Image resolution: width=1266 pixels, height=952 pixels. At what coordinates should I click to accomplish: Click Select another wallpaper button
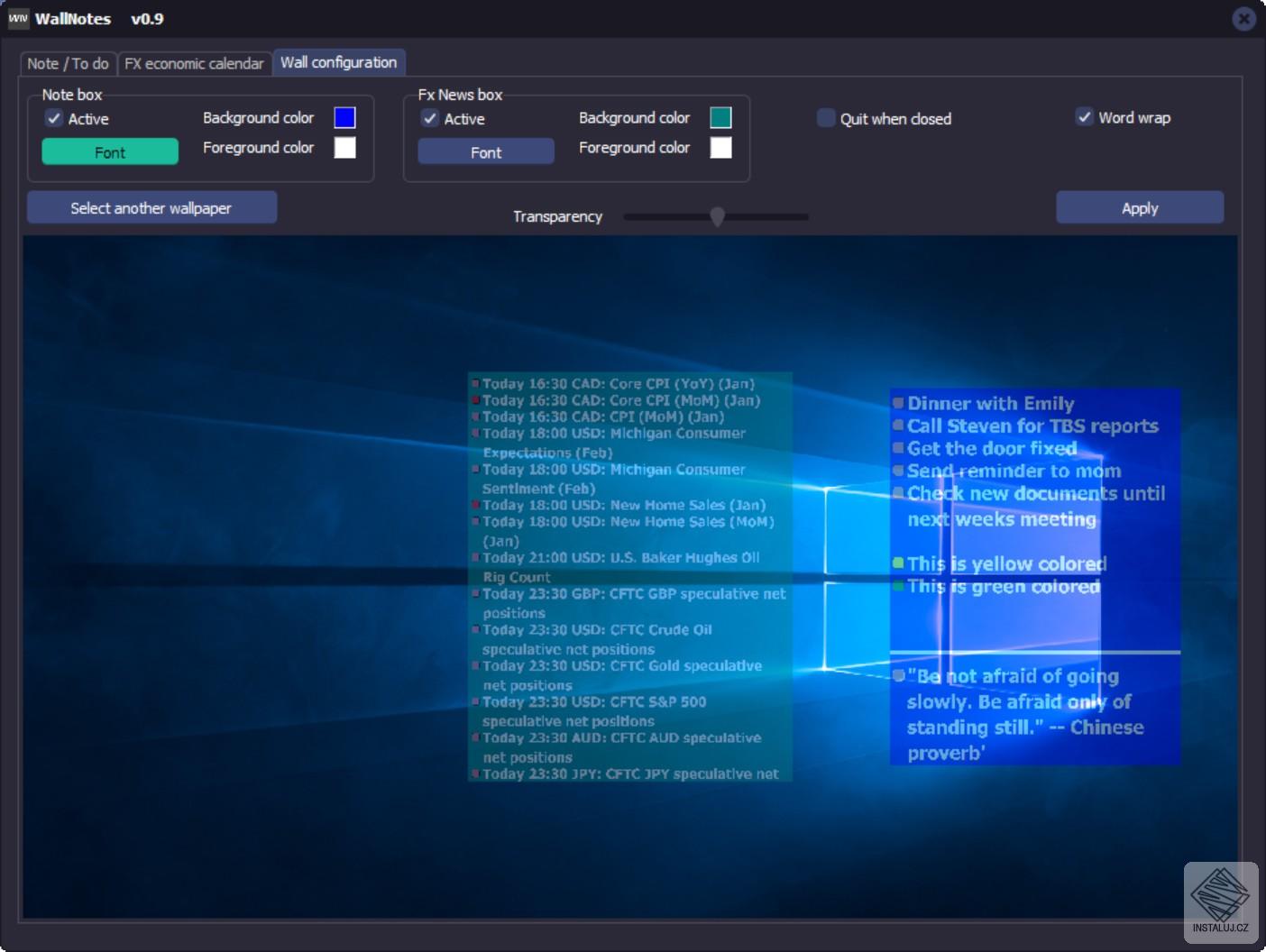(x=151, y=207)
